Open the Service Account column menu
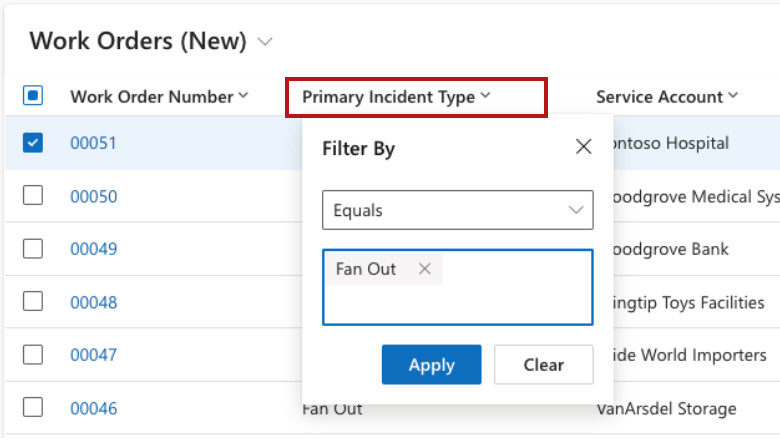 click(x=666, y=97)
